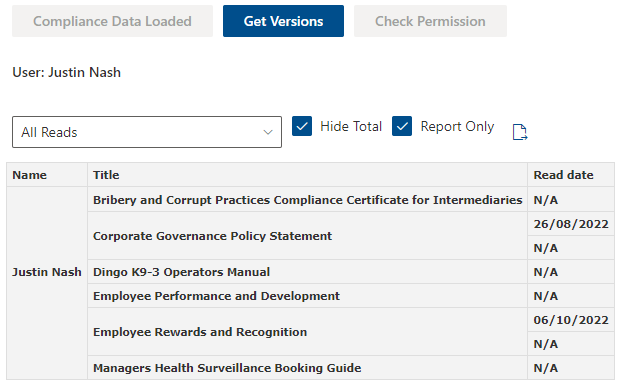This screenshot has height=383, width=620.
Task: Click the Check Permission button
Action: click(x=430, y=21)
